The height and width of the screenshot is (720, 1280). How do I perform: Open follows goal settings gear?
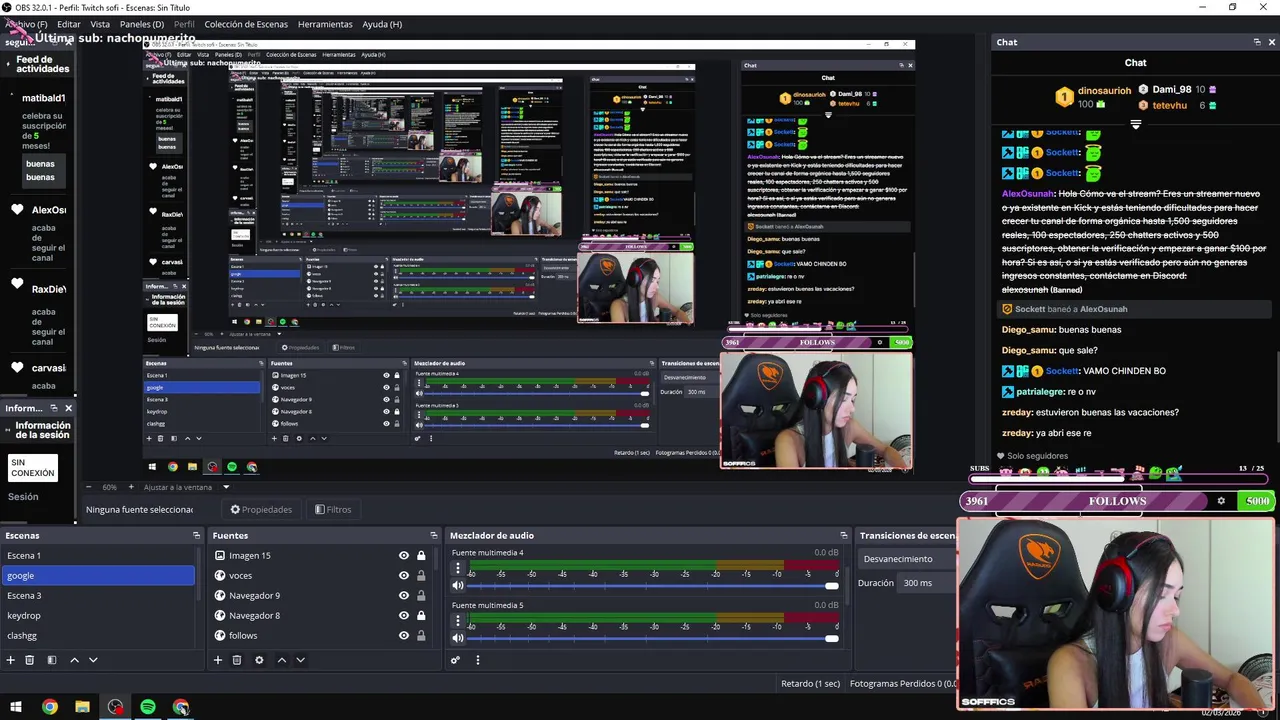click(x=1221, y=501)
